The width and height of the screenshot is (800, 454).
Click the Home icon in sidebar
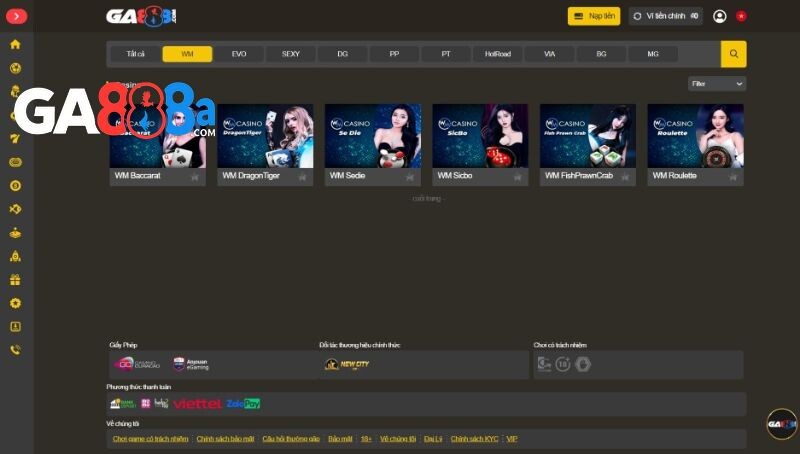coord(15,45)
